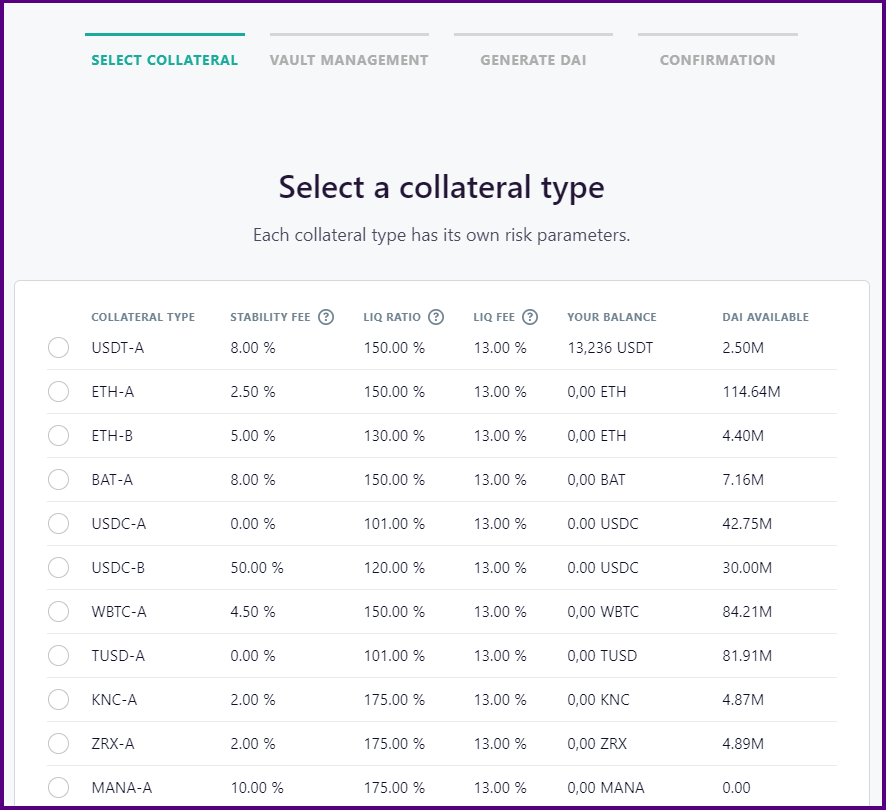
Task: Choose the USDC-B collateral radio button
Action: (x=59, y=568)
